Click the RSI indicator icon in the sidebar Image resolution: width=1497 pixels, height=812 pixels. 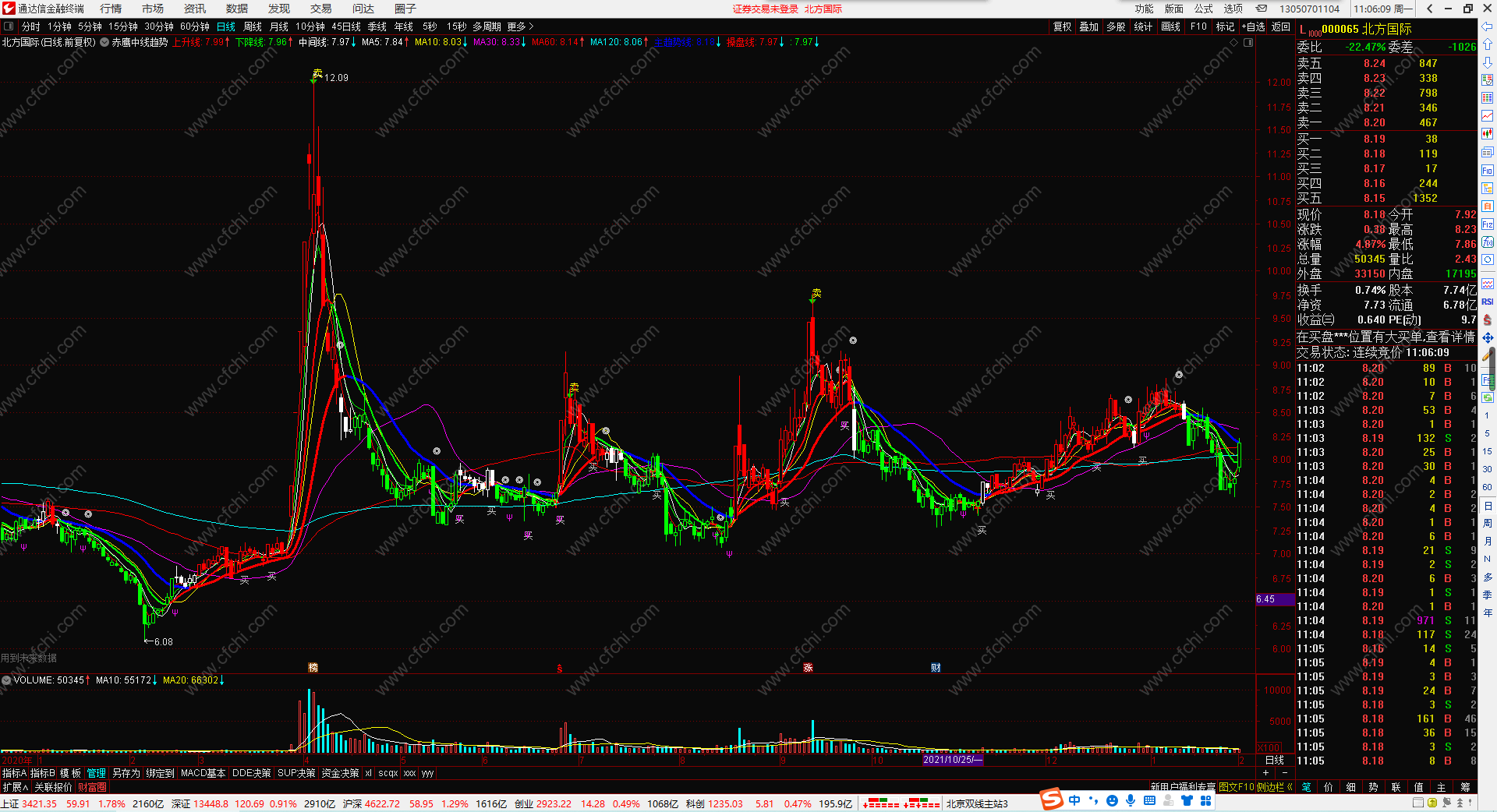click(x=1488, y=302)
